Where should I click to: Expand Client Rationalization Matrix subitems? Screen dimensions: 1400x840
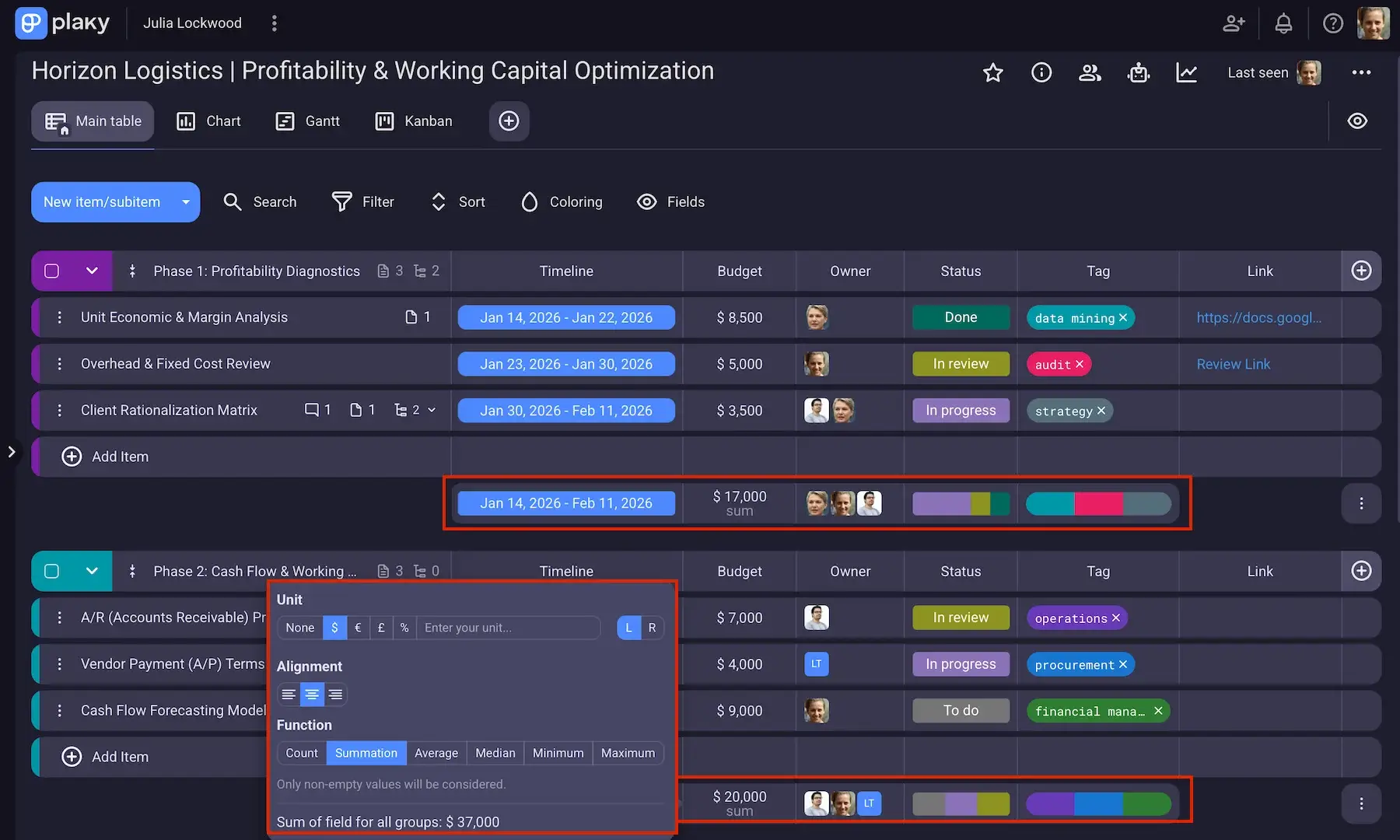click(415, 410)
